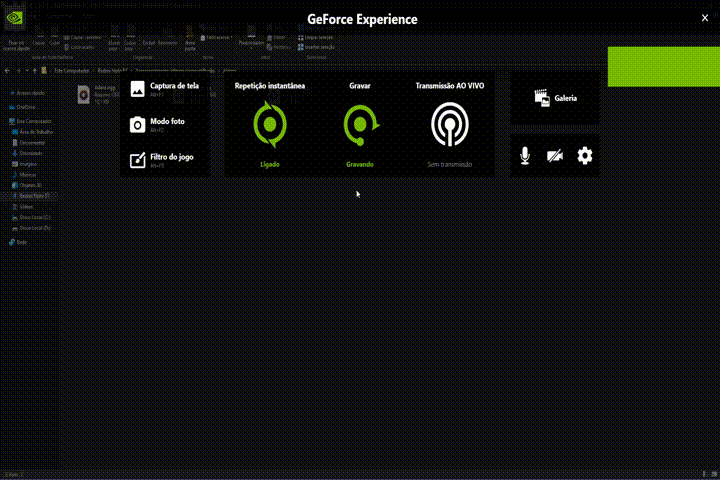Open Imagens in Explorer sidebar

(25, 164)
